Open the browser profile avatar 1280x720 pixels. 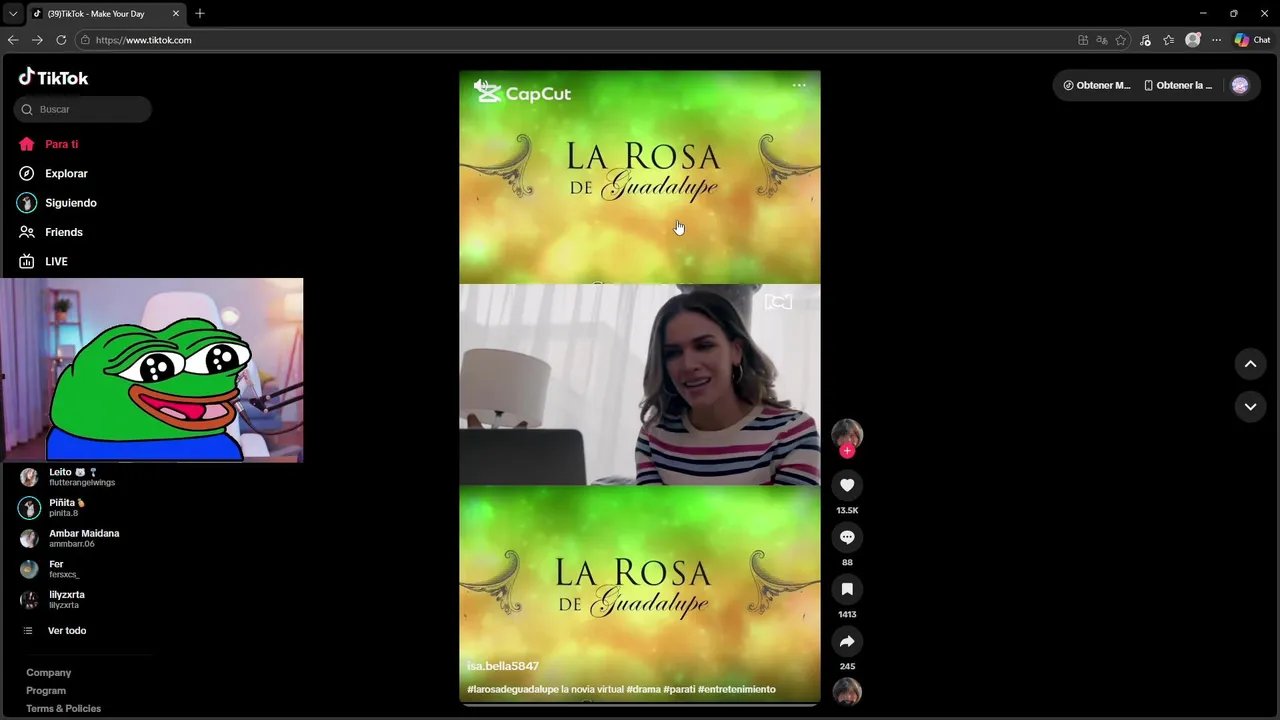click(x=1193, y=40)
